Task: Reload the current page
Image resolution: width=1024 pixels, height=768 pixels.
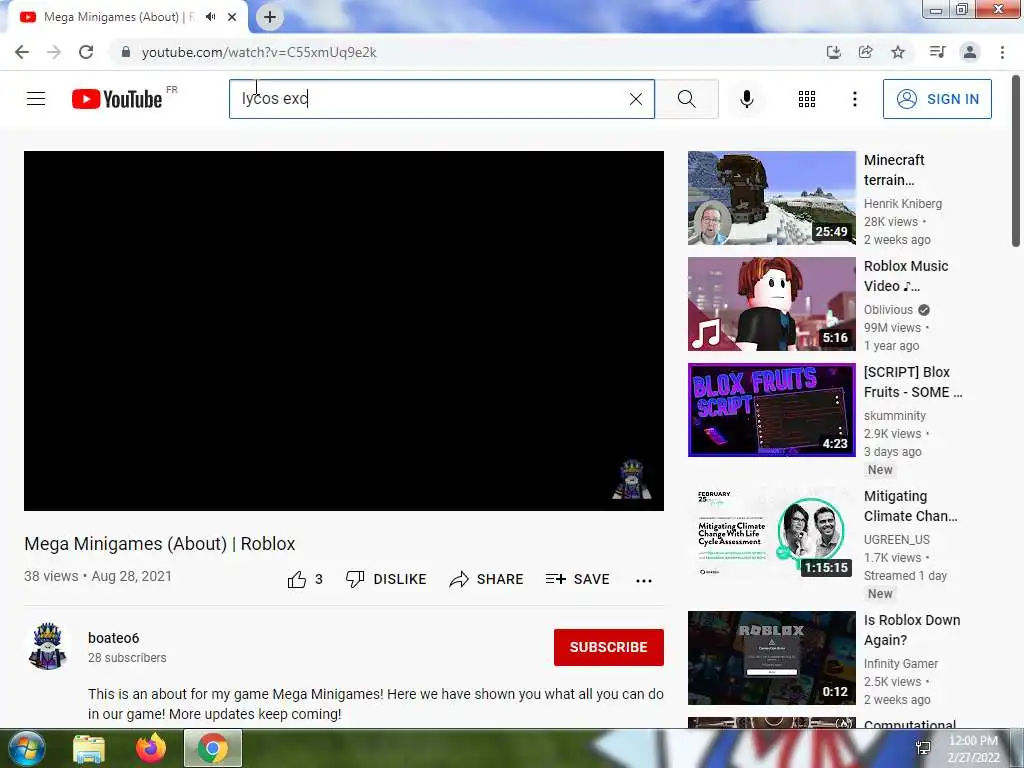Action: (86, 52)
